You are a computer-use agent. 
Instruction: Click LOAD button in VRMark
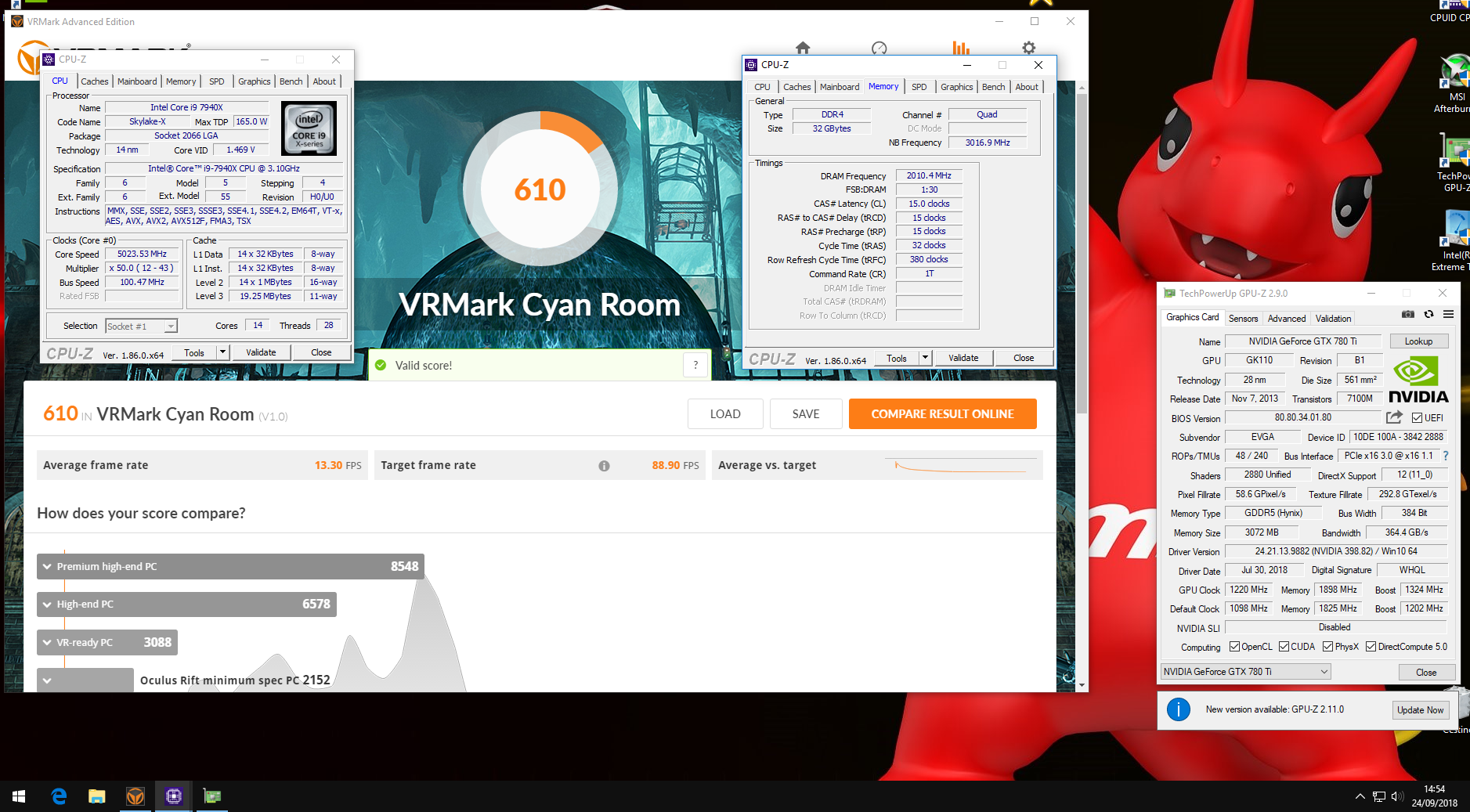pyautogui.click(x=725, y=414)
